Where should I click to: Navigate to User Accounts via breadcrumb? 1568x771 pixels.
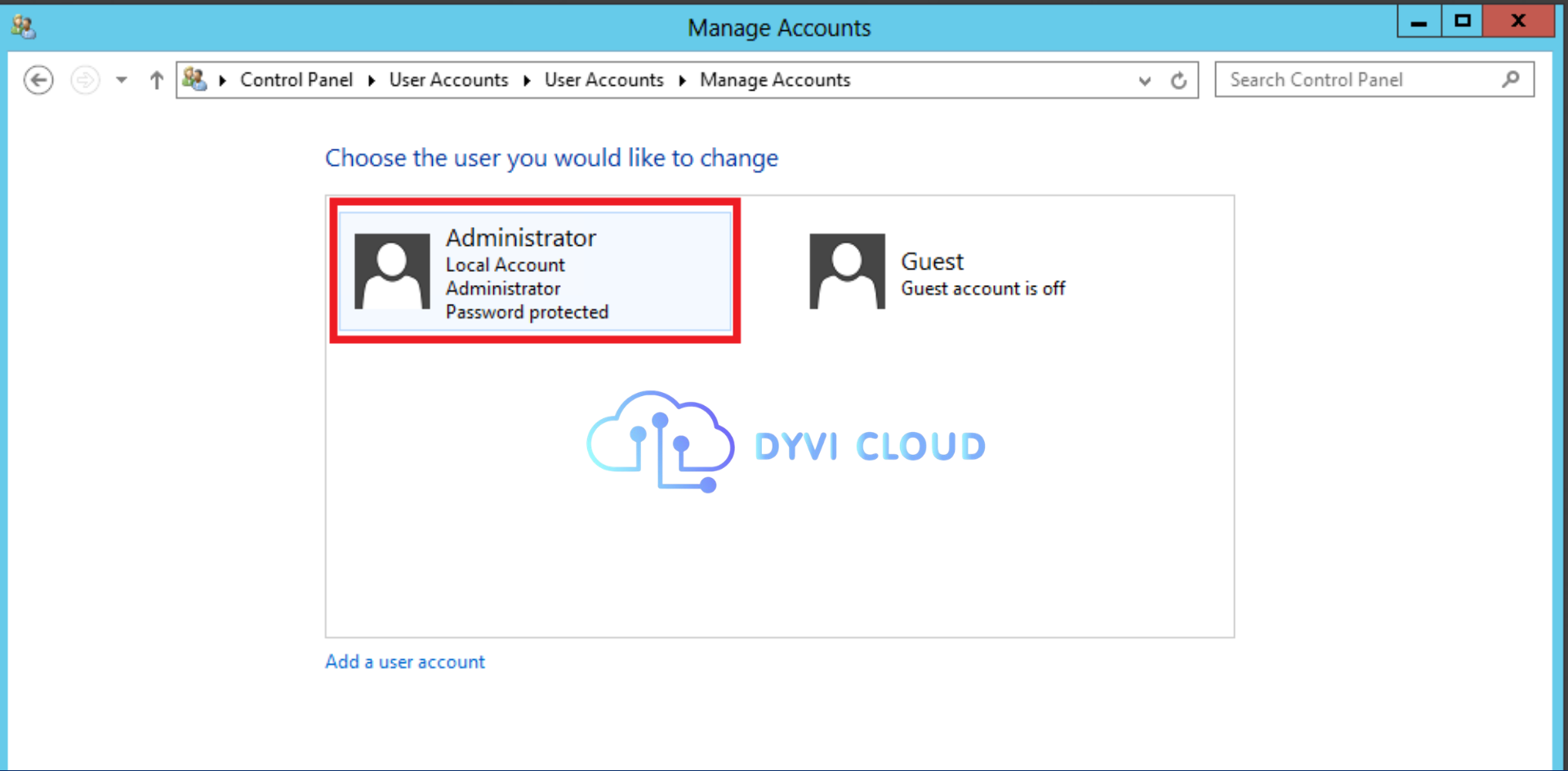tap(448, 79)
